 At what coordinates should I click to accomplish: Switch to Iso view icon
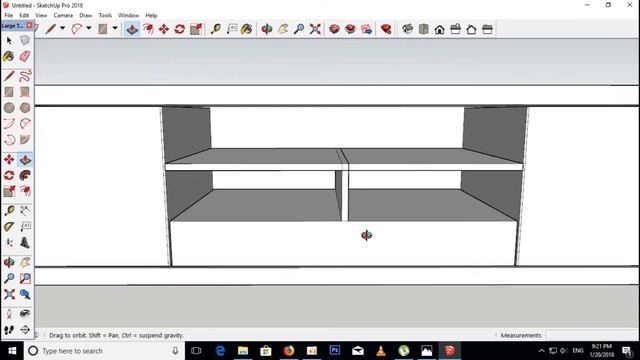407,29
